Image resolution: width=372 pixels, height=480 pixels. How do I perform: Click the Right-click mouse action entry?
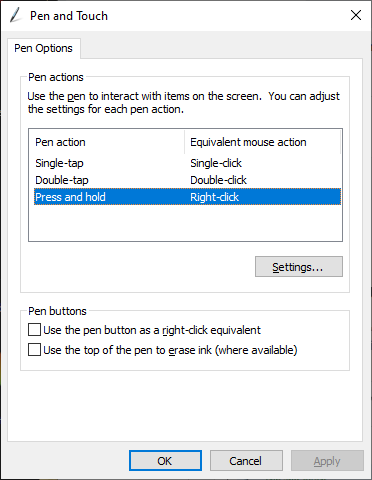point(214,197)
